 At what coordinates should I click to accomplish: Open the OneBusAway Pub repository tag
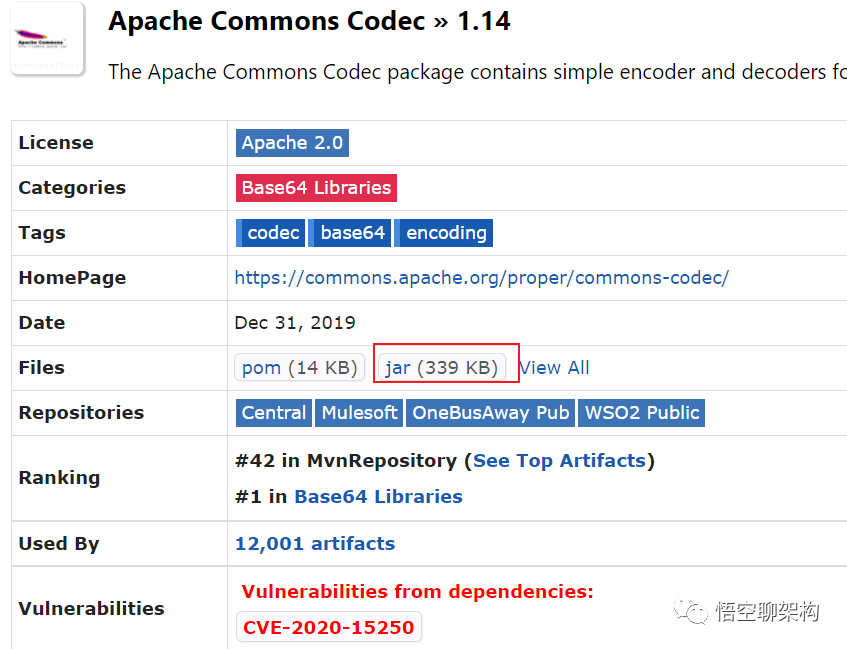click(x=490, y=413)
